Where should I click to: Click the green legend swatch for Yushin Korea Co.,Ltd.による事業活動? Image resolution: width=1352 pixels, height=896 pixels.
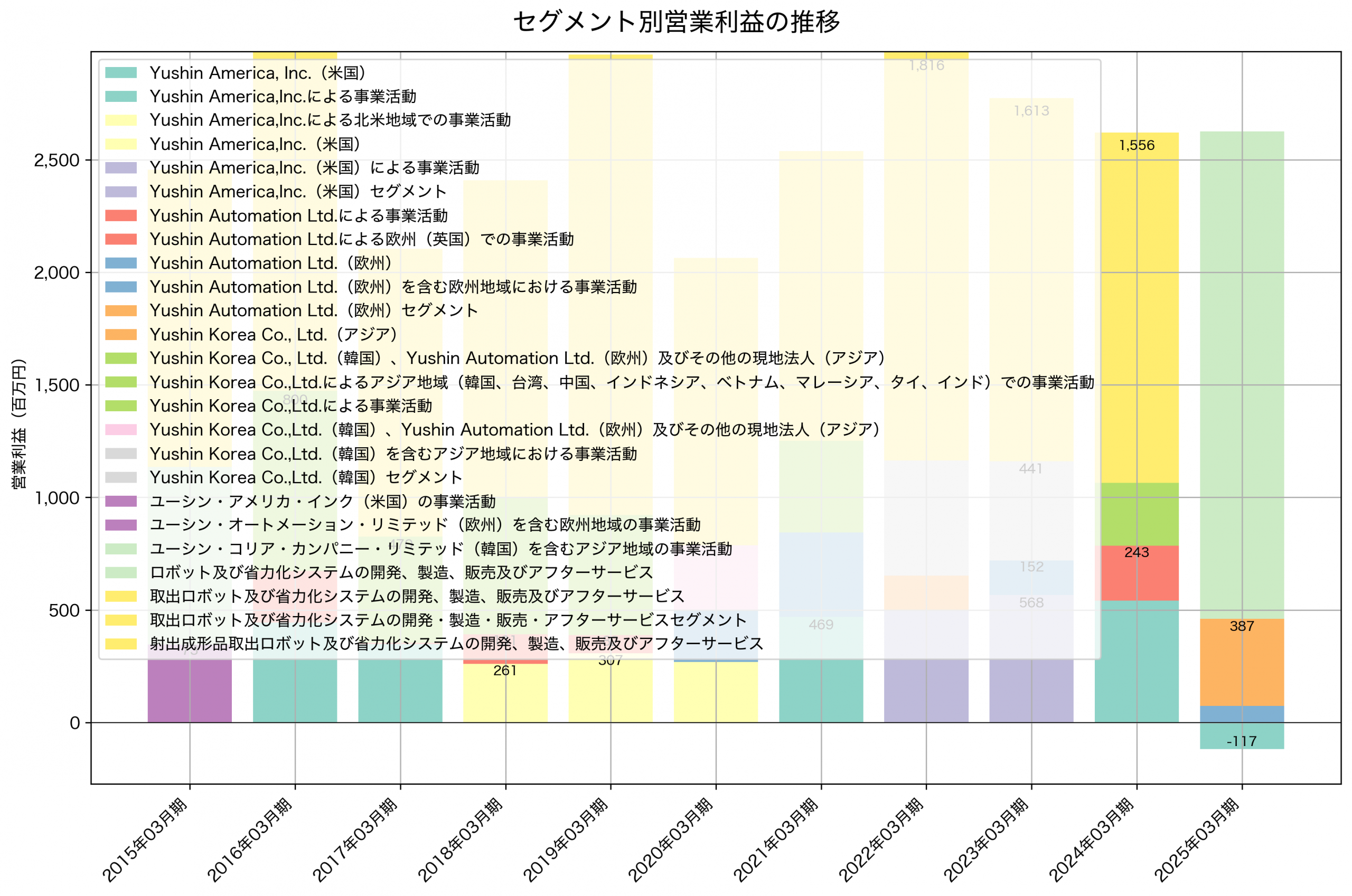[x=120, y=405]
